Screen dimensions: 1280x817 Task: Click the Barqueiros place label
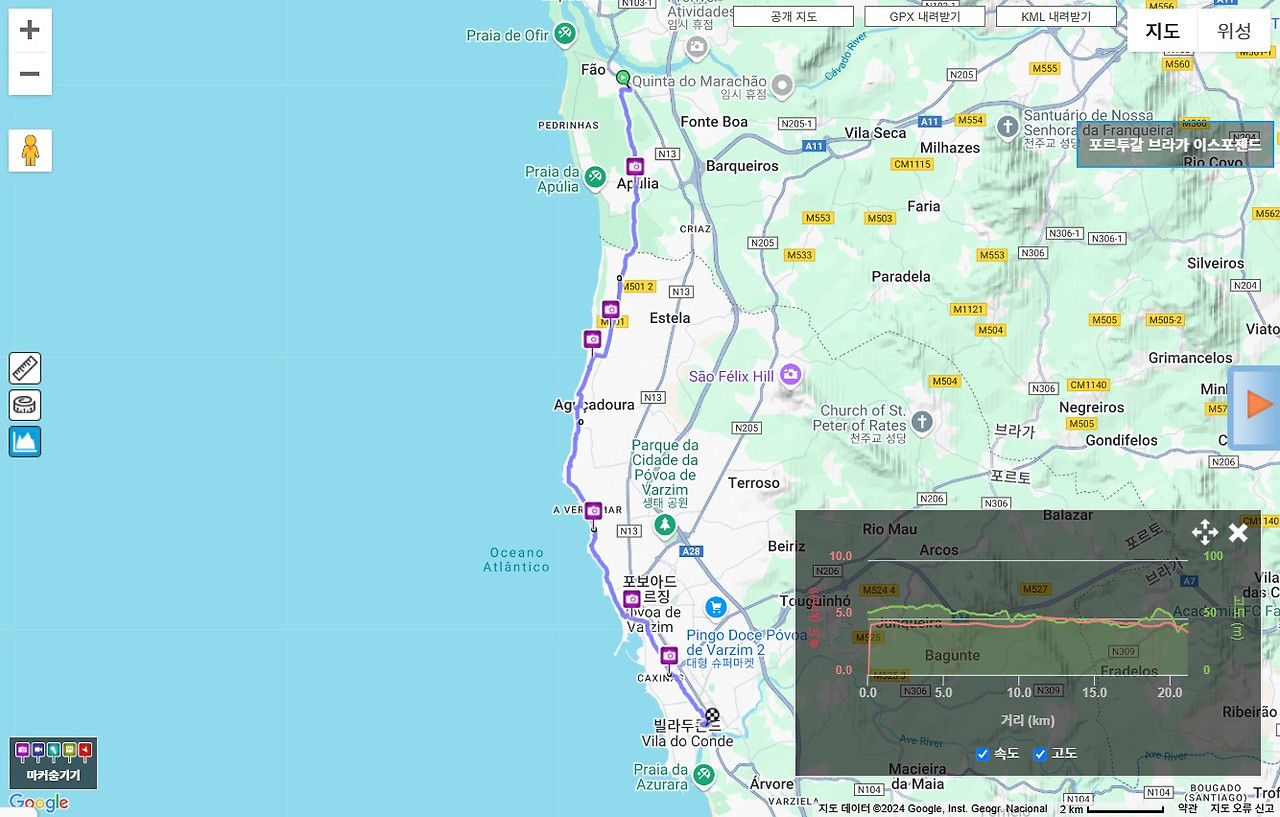[742, 166]
